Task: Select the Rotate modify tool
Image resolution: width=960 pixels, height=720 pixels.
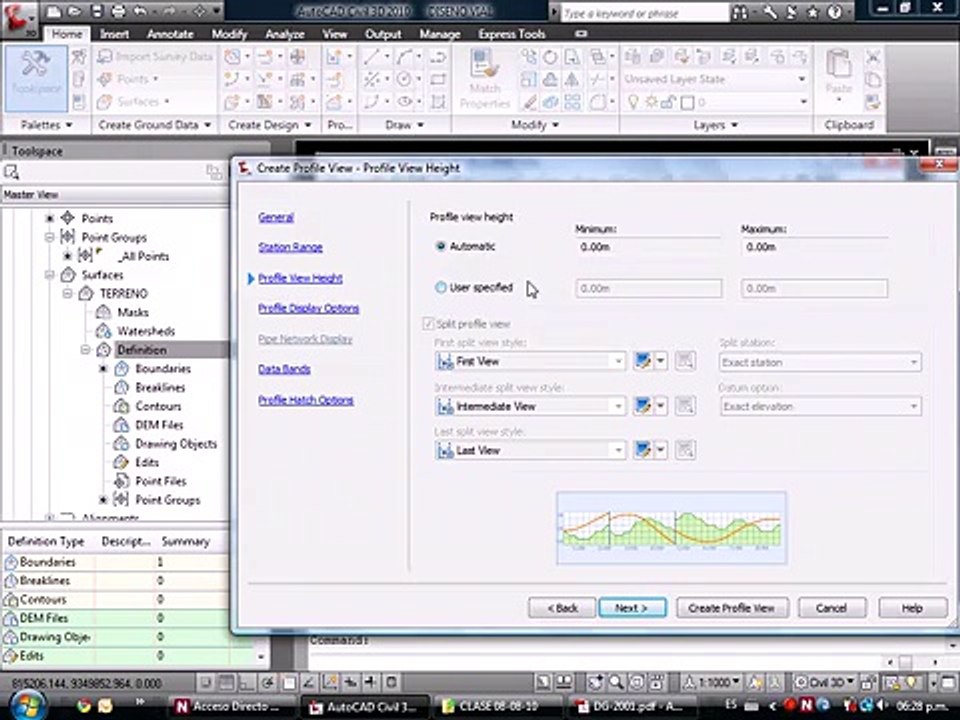Action: pos(550,57)
